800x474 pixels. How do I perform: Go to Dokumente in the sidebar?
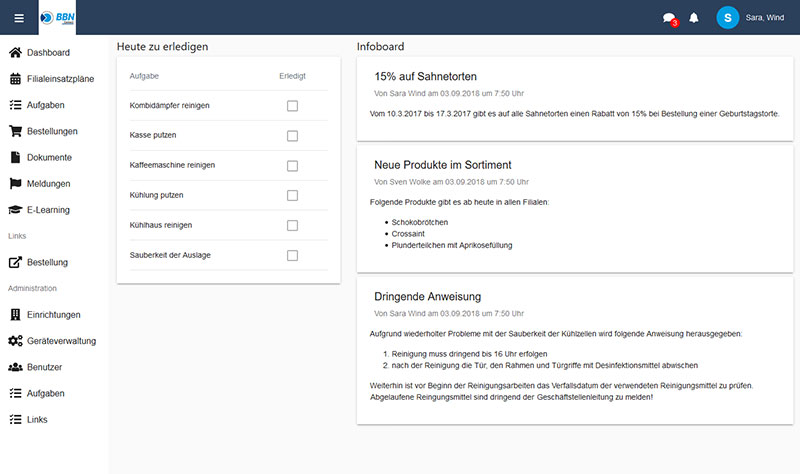49,157
